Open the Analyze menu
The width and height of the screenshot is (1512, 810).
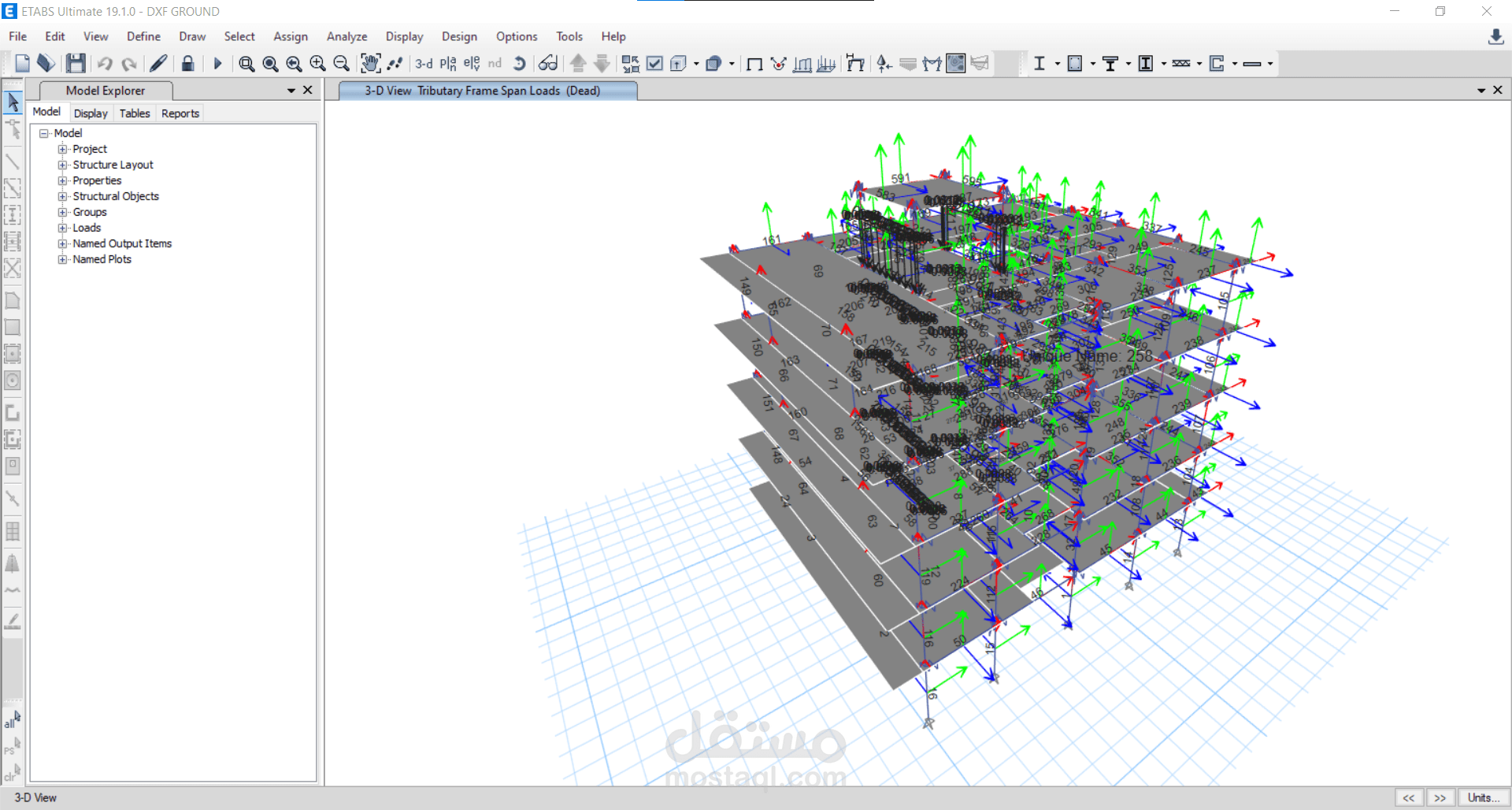pyautogui.click(x=347, y=36)
